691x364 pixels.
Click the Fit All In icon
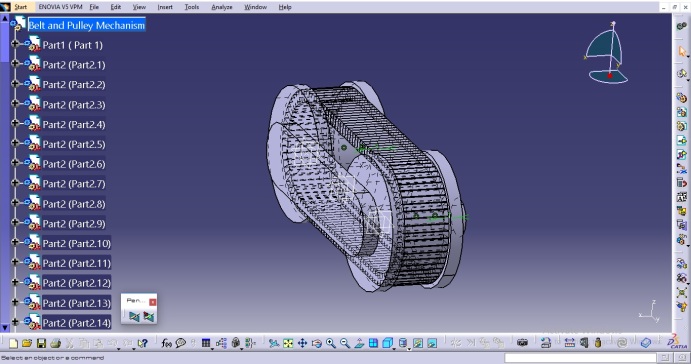click(x=288, y=343)
